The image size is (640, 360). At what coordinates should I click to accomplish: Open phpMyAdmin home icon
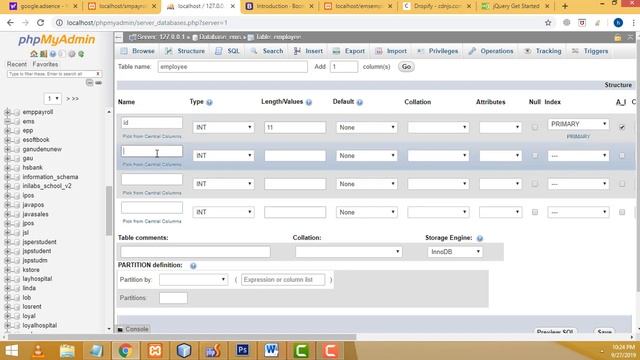pos(34,54)
